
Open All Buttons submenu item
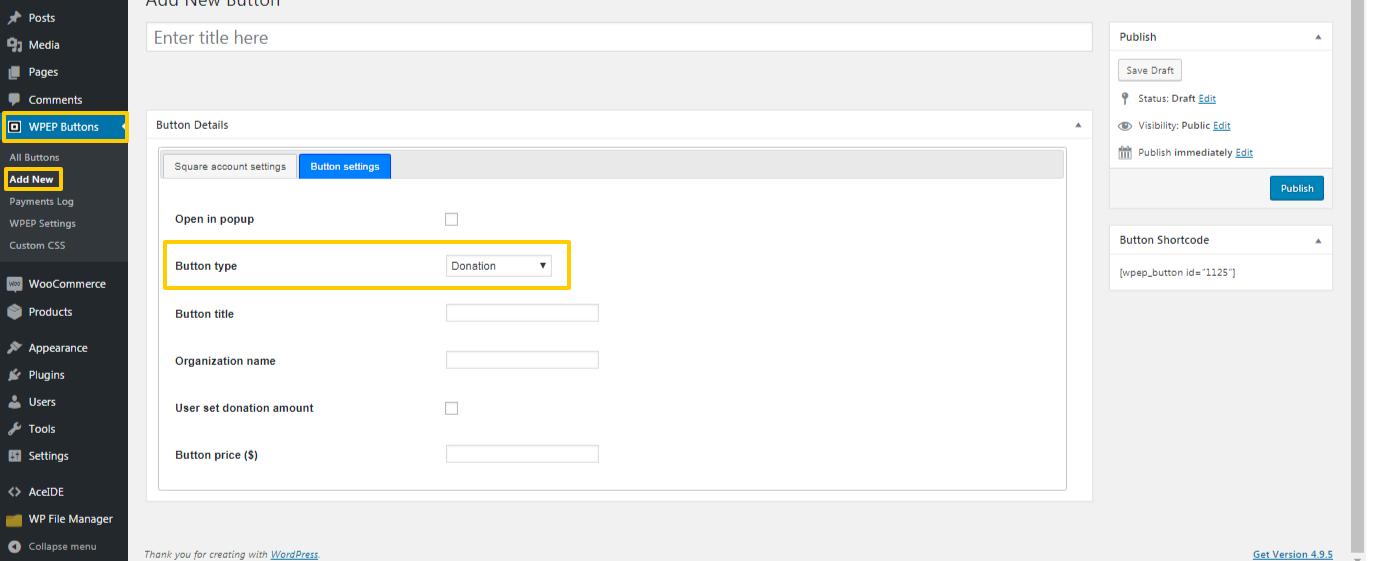coord(34,157)
